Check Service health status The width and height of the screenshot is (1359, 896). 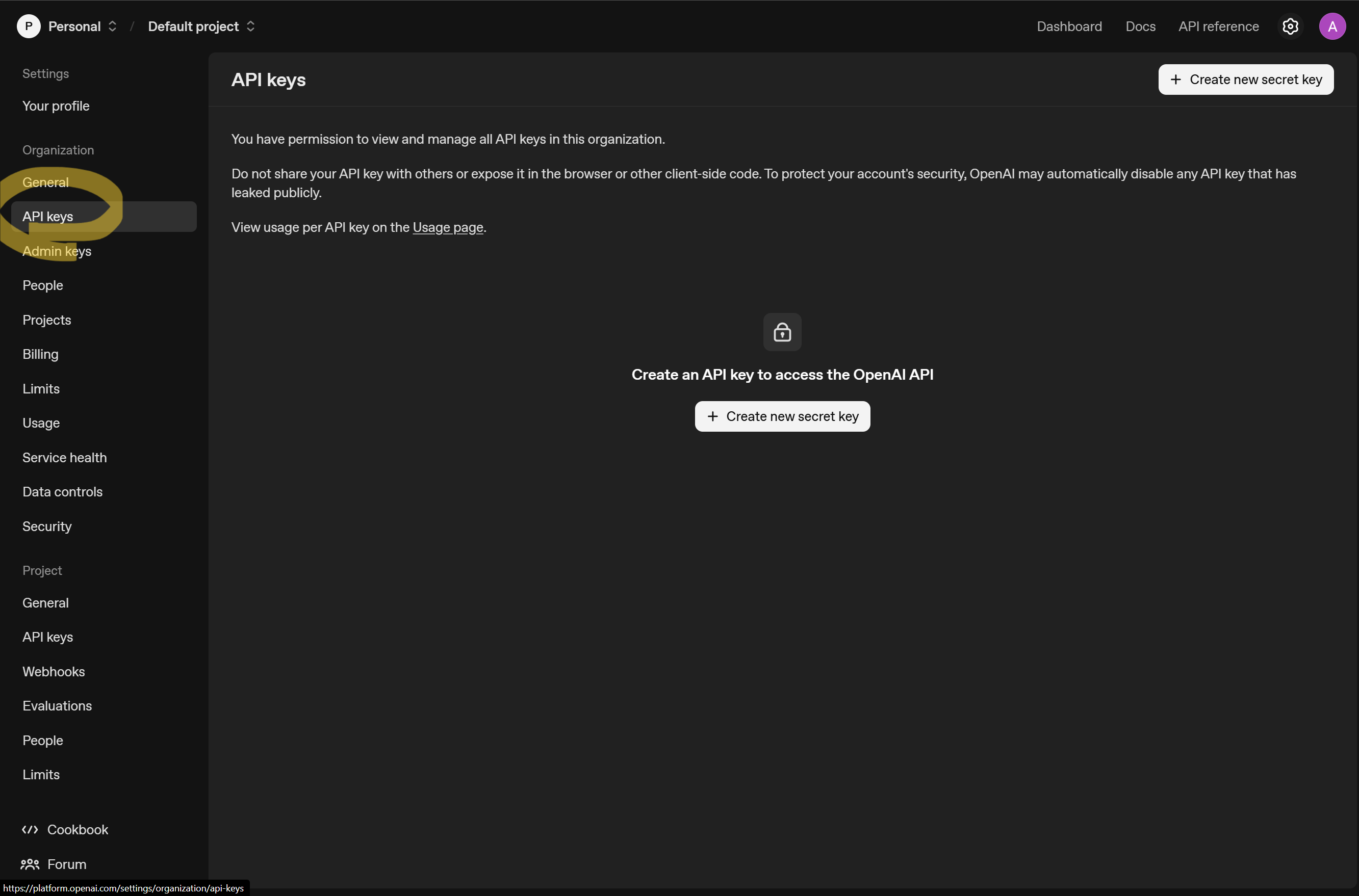click(x=65, y=458)
